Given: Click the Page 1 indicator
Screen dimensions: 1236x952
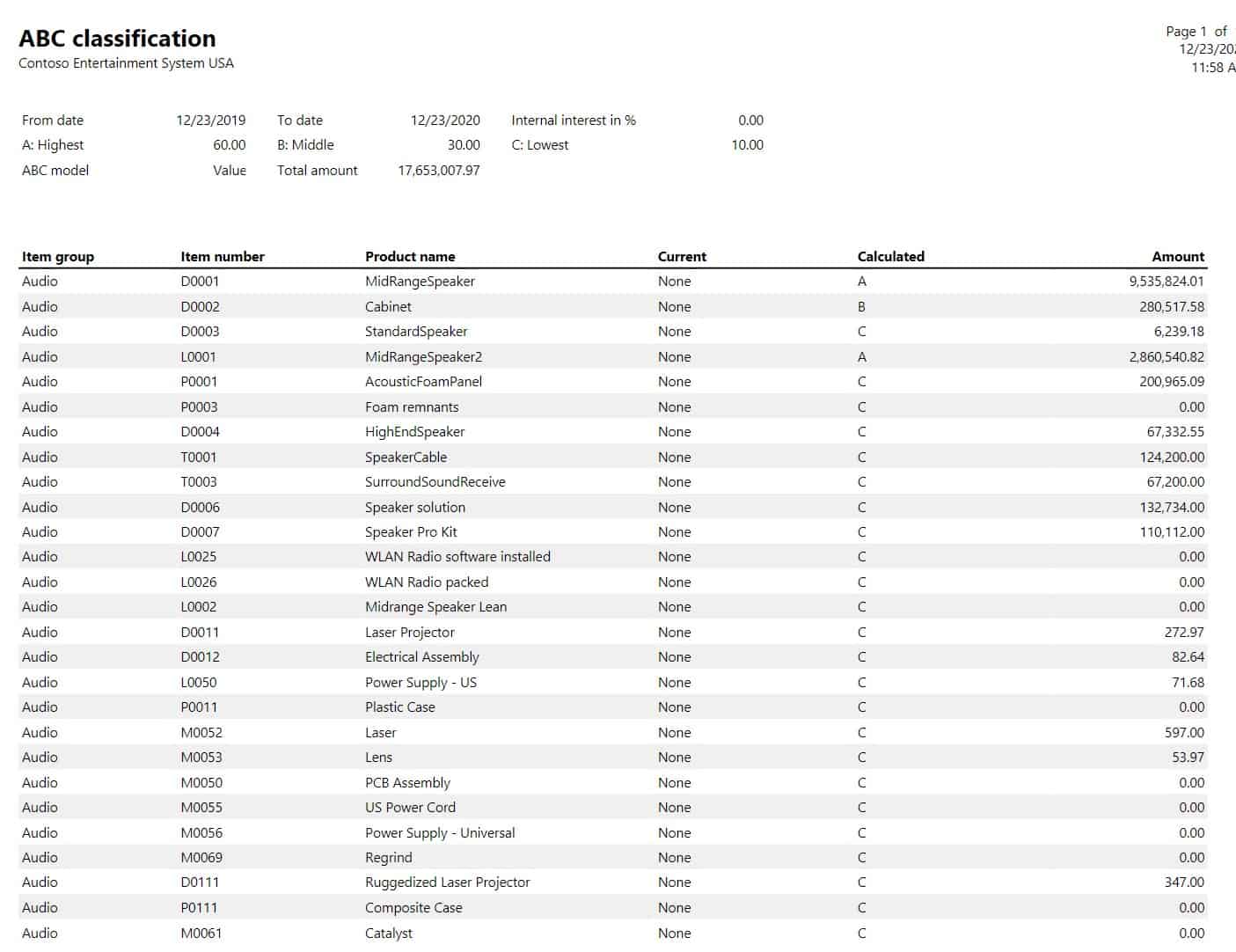Looking at the screenshot, I should click(x=1194, y=31).
